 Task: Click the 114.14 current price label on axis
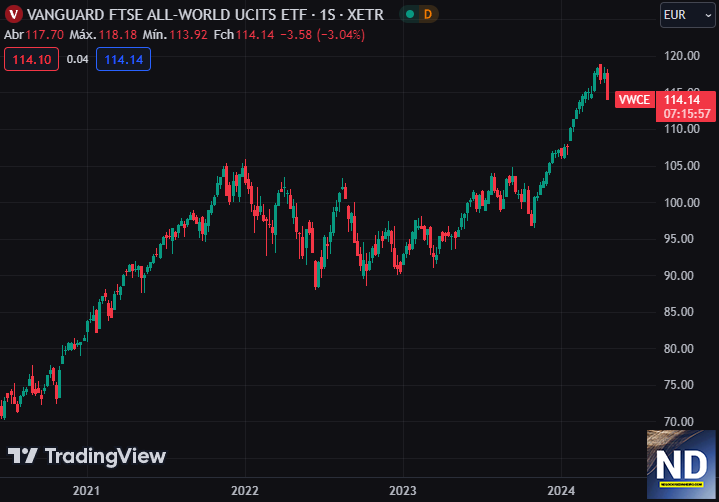click(x=682, y=100)
